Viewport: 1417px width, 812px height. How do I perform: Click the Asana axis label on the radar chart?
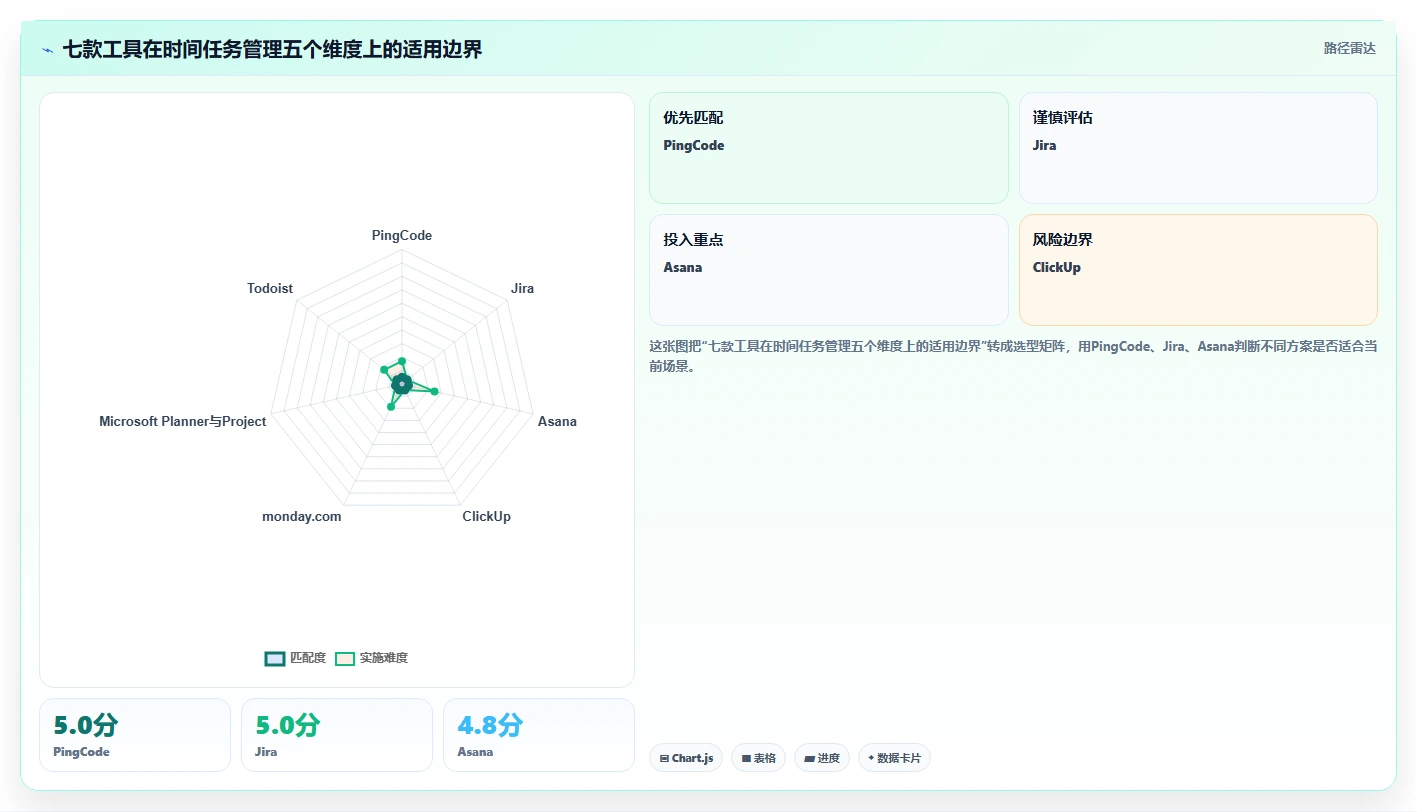(557, 421)
